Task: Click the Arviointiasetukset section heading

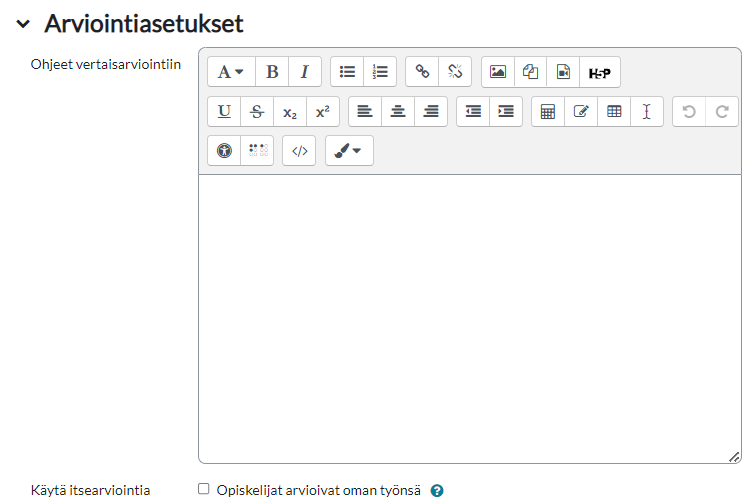Action: coord(143,23)
